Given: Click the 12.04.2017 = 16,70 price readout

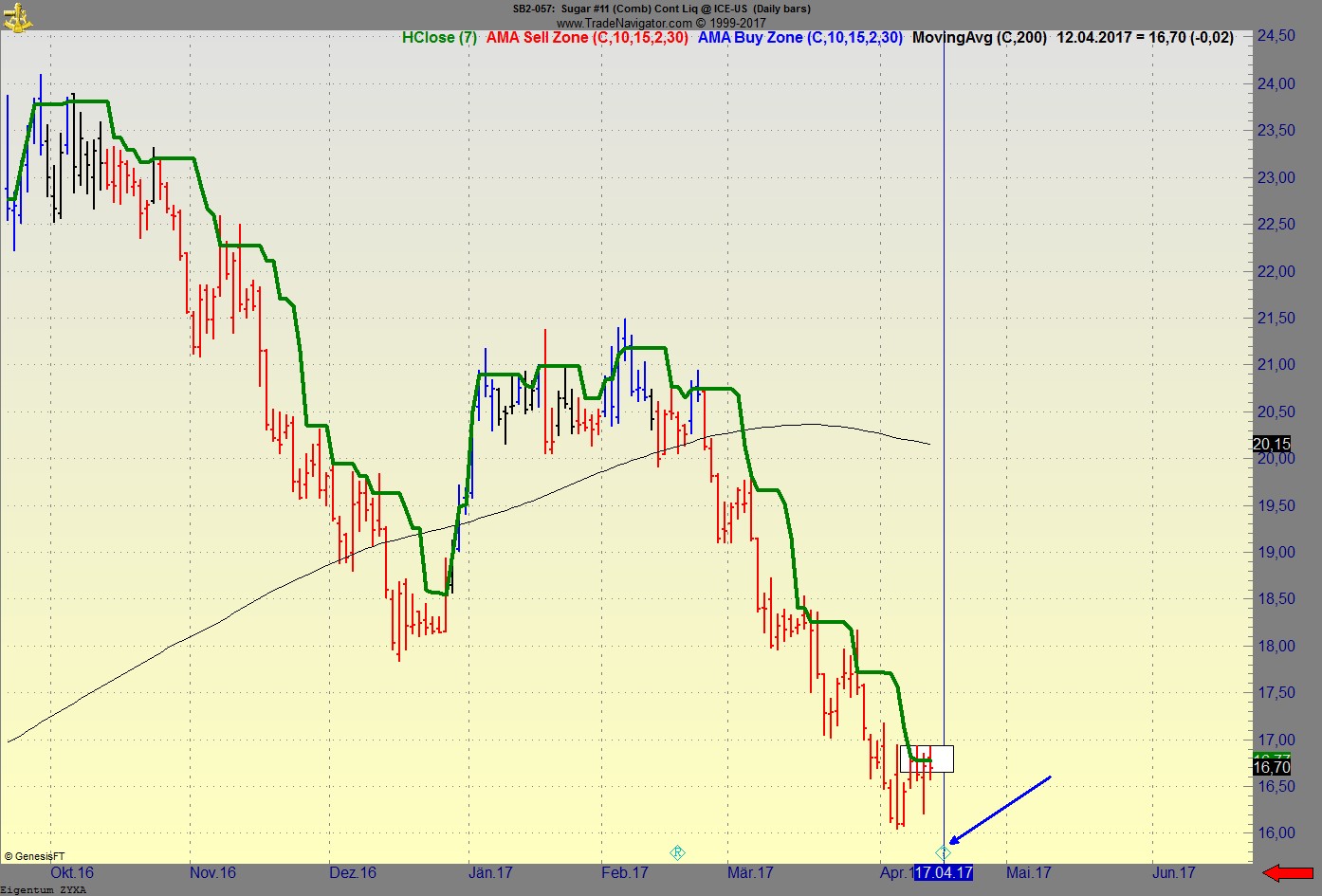Looking at the screenshot, I should 1145,38.
